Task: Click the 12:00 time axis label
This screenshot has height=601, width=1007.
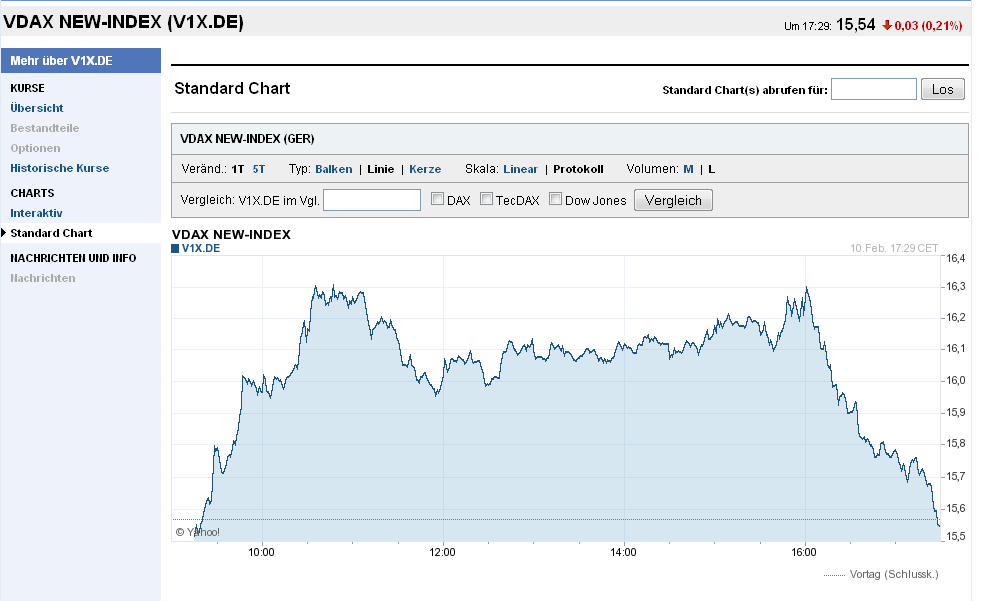Action: [x=442, y=552]
